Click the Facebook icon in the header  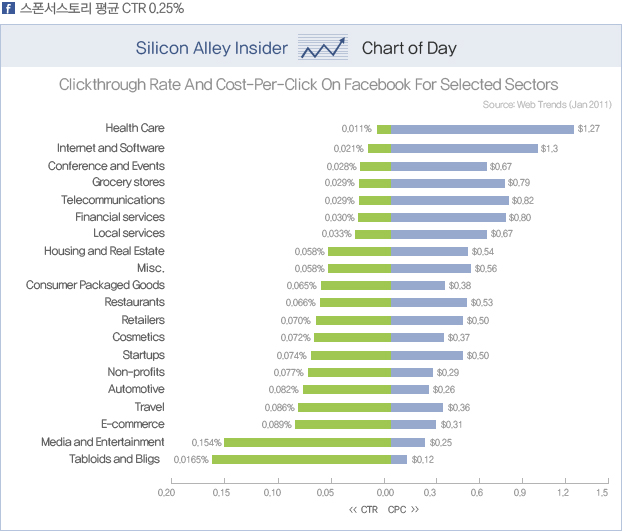coord(10,9)
